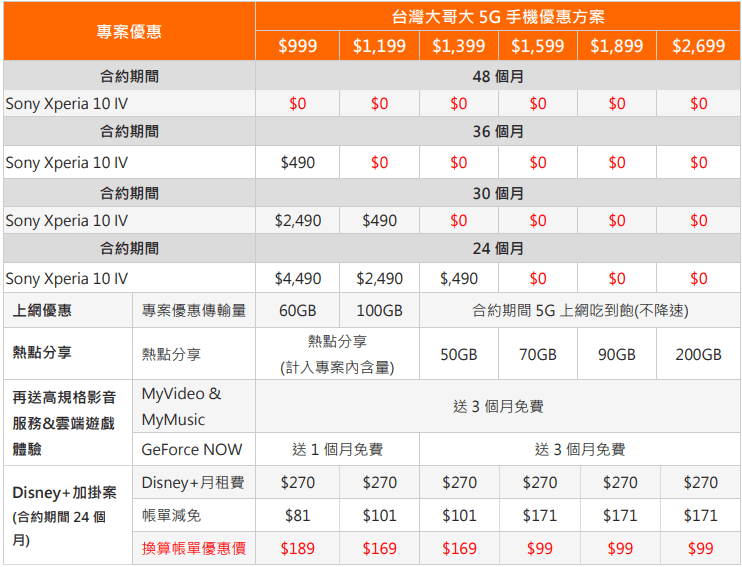The width and height of the screenshot is (742, 567).
Task: Click the 50GB hotspot sharing cell
Action: pos(458,354)
